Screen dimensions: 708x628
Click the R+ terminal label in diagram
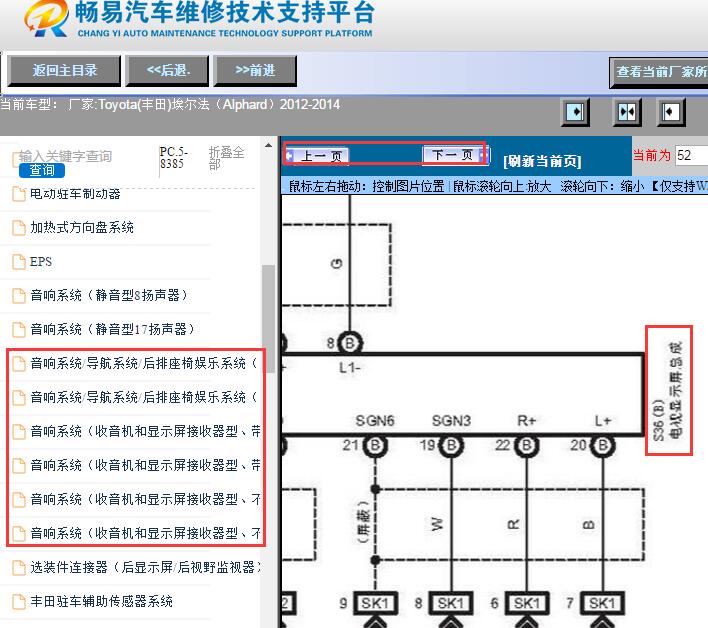click(x=526, y=421)
